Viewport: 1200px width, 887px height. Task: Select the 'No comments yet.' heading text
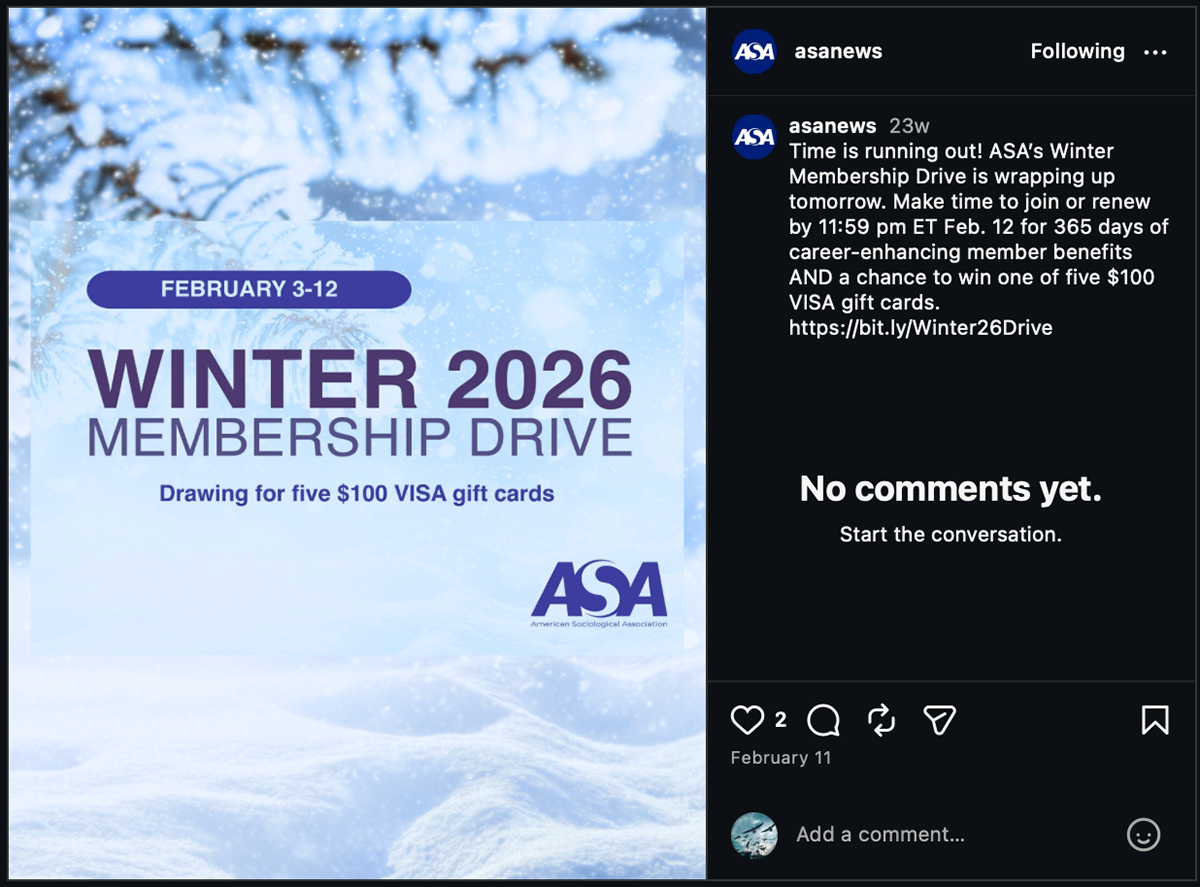(951, 489)
